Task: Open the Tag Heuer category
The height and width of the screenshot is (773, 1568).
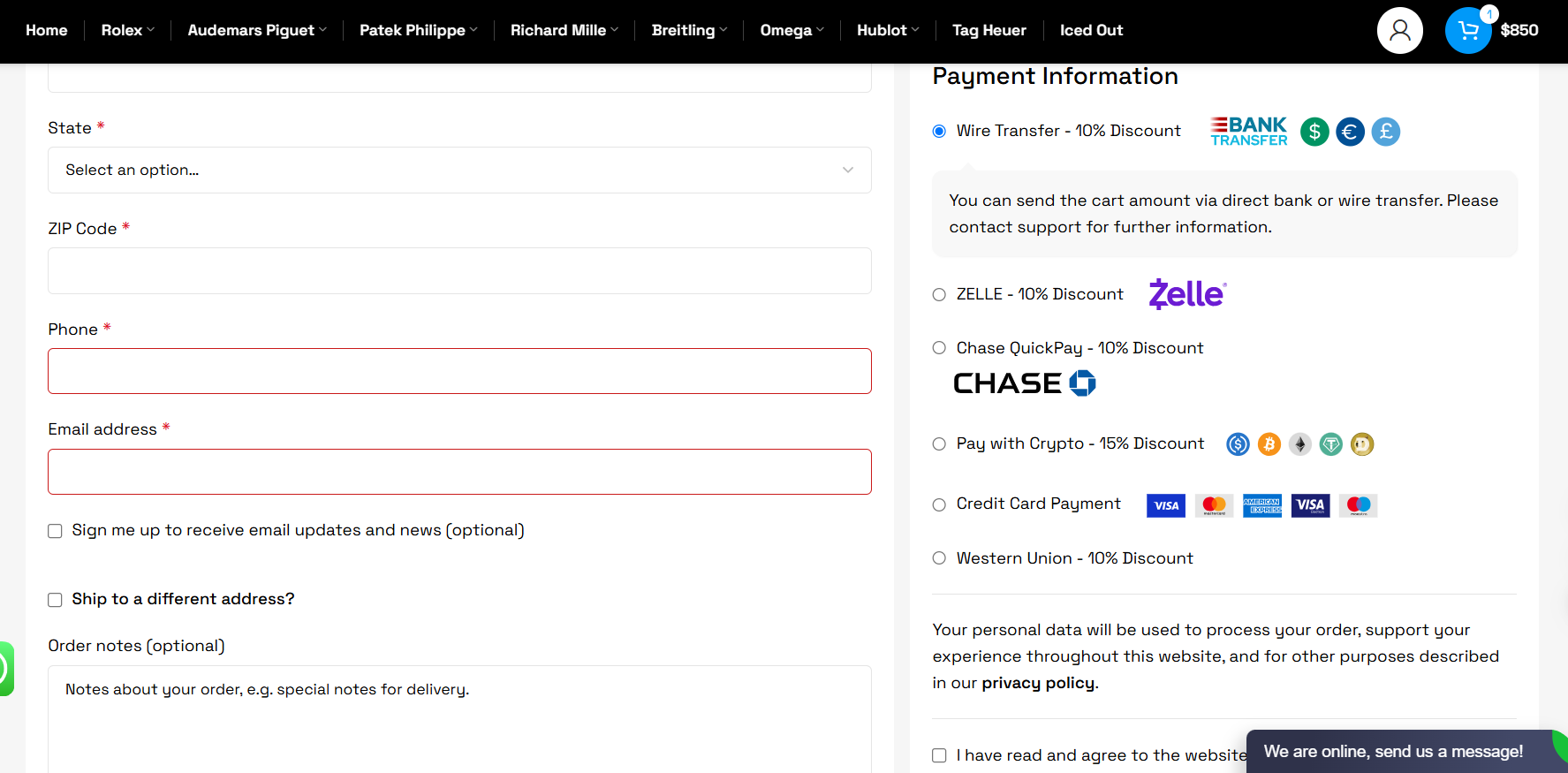Action: click(x=989, y=30)
